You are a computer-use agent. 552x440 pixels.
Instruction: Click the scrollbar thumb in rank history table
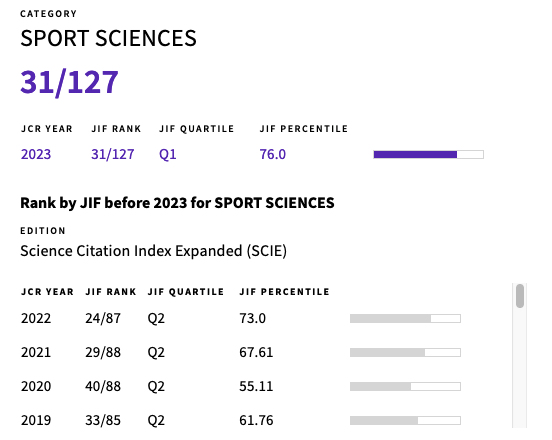[520, 296]
